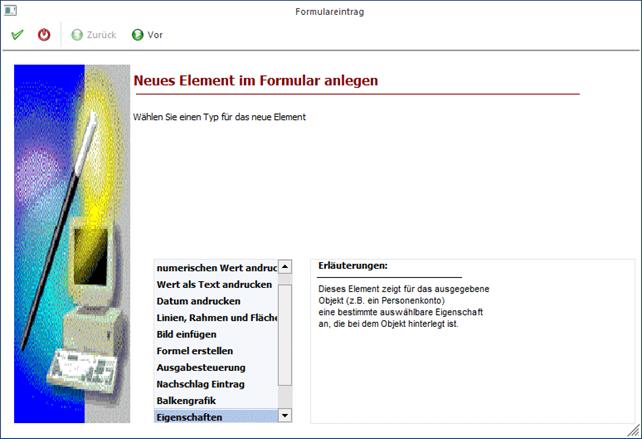Choose 'Datum andrucken' element type
This screenshot has height=439, width=642.
198,301
